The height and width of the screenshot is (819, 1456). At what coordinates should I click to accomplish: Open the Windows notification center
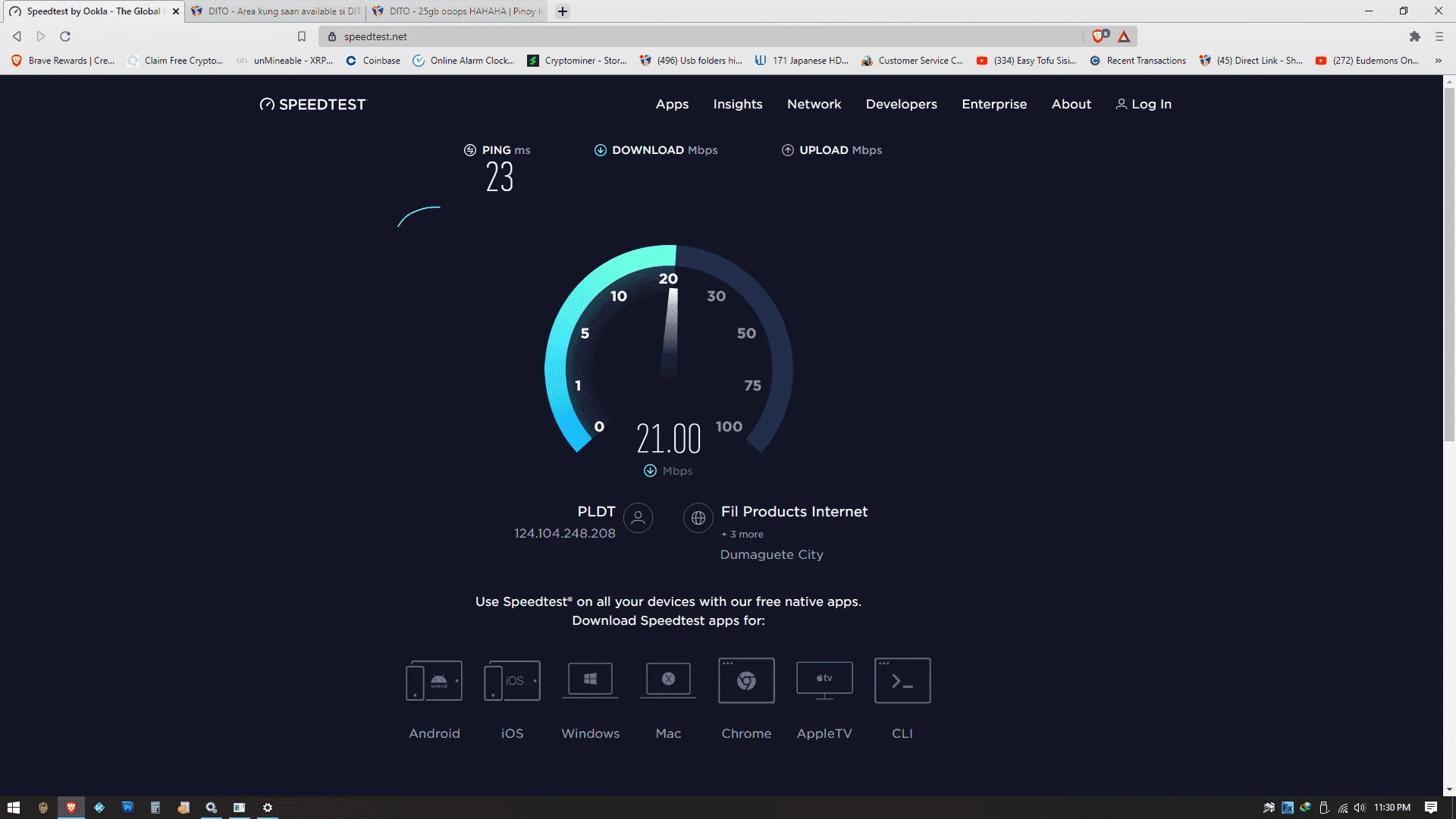coord(1431,808)
